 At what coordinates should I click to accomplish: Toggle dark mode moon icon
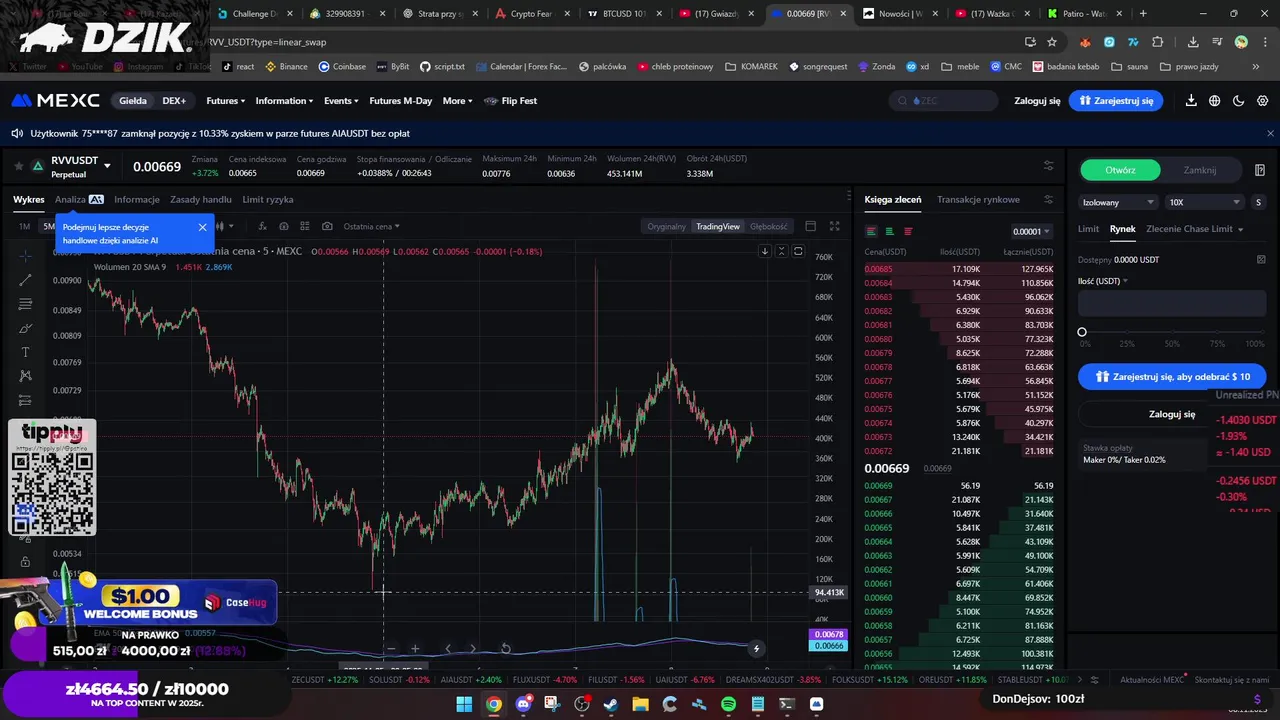coord(1239,101)
